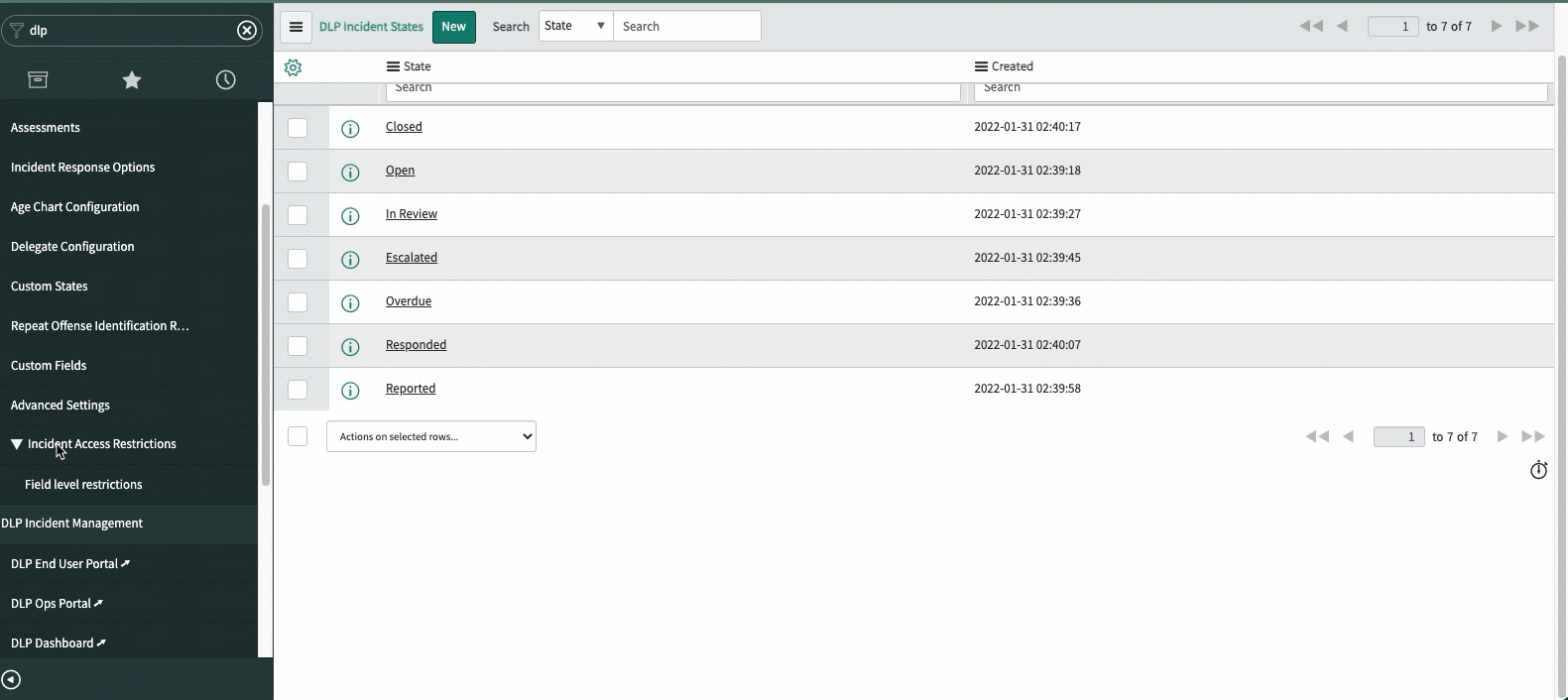Clear the dlp navigation filter
The width and height of the screenshot is (1568, 700).
pyautogui.click(x=247, y=31)
